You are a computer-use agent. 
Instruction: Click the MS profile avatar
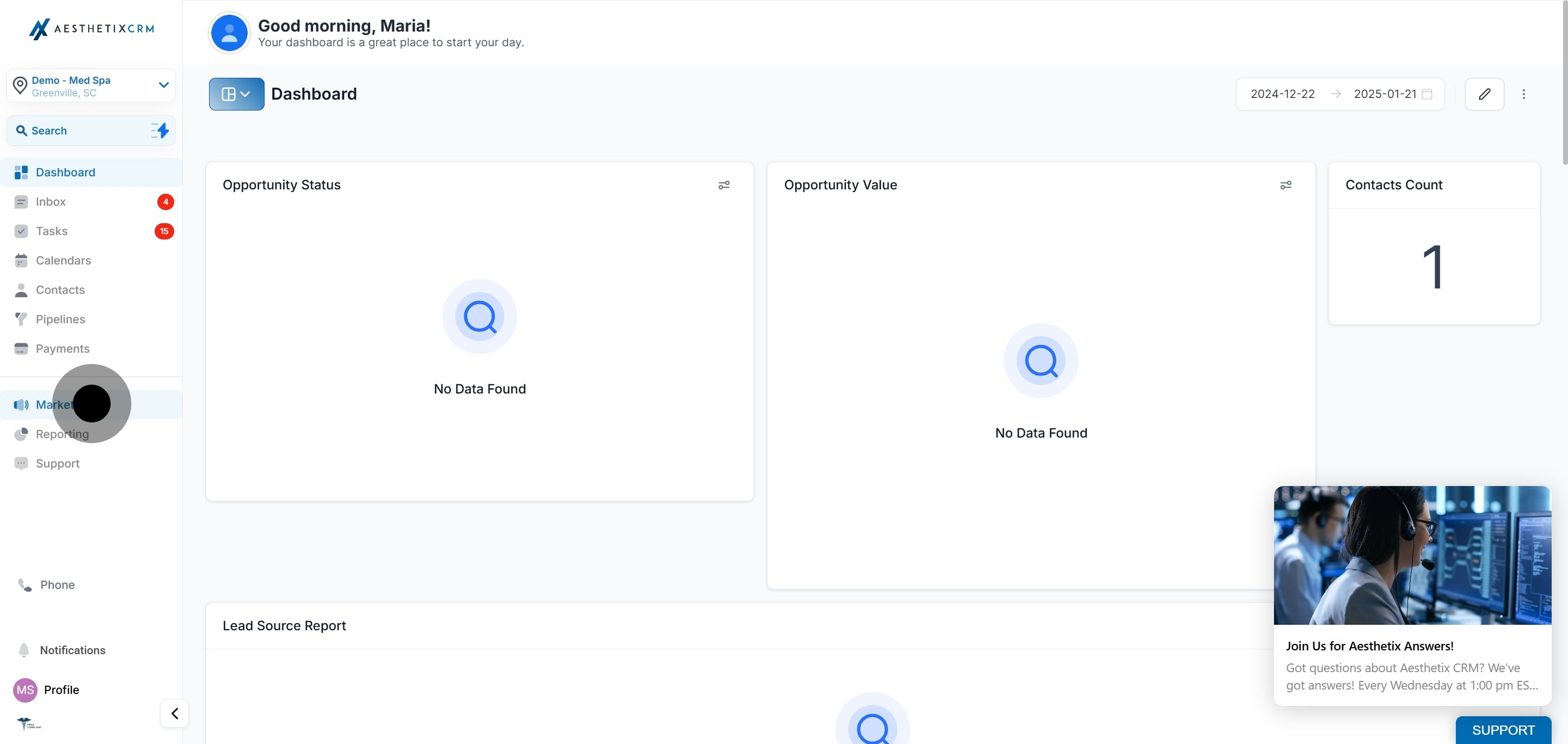click(x=25, y=689)
